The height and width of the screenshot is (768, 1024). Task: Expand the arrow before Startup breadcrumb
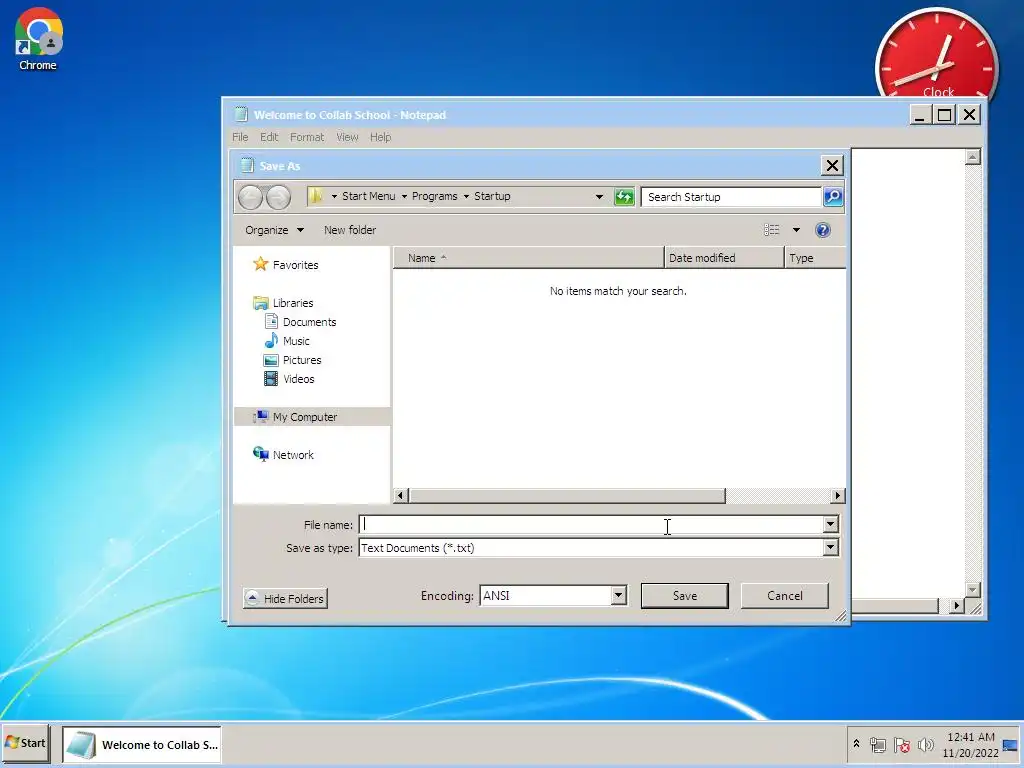coord(466,196)
